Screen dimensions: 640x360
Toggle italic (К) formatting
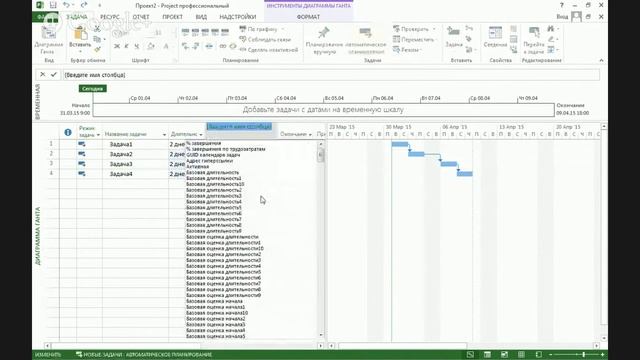127,46
